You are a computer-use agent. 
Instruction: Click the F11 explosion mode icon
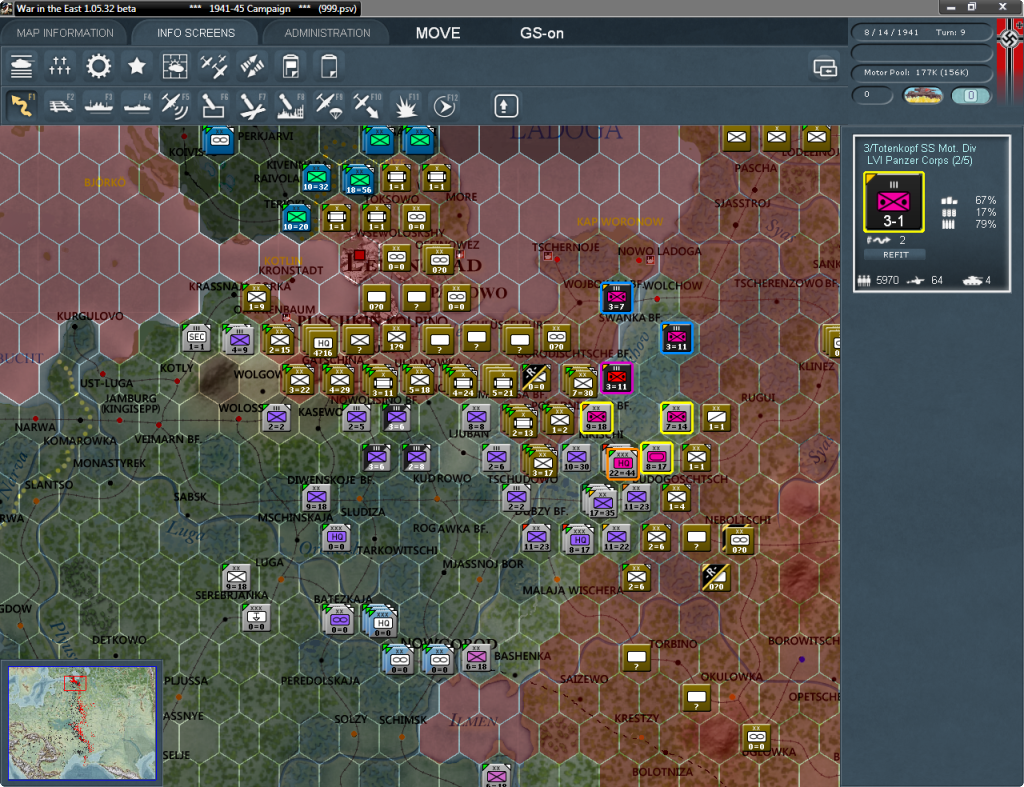[x=406, y=106]
